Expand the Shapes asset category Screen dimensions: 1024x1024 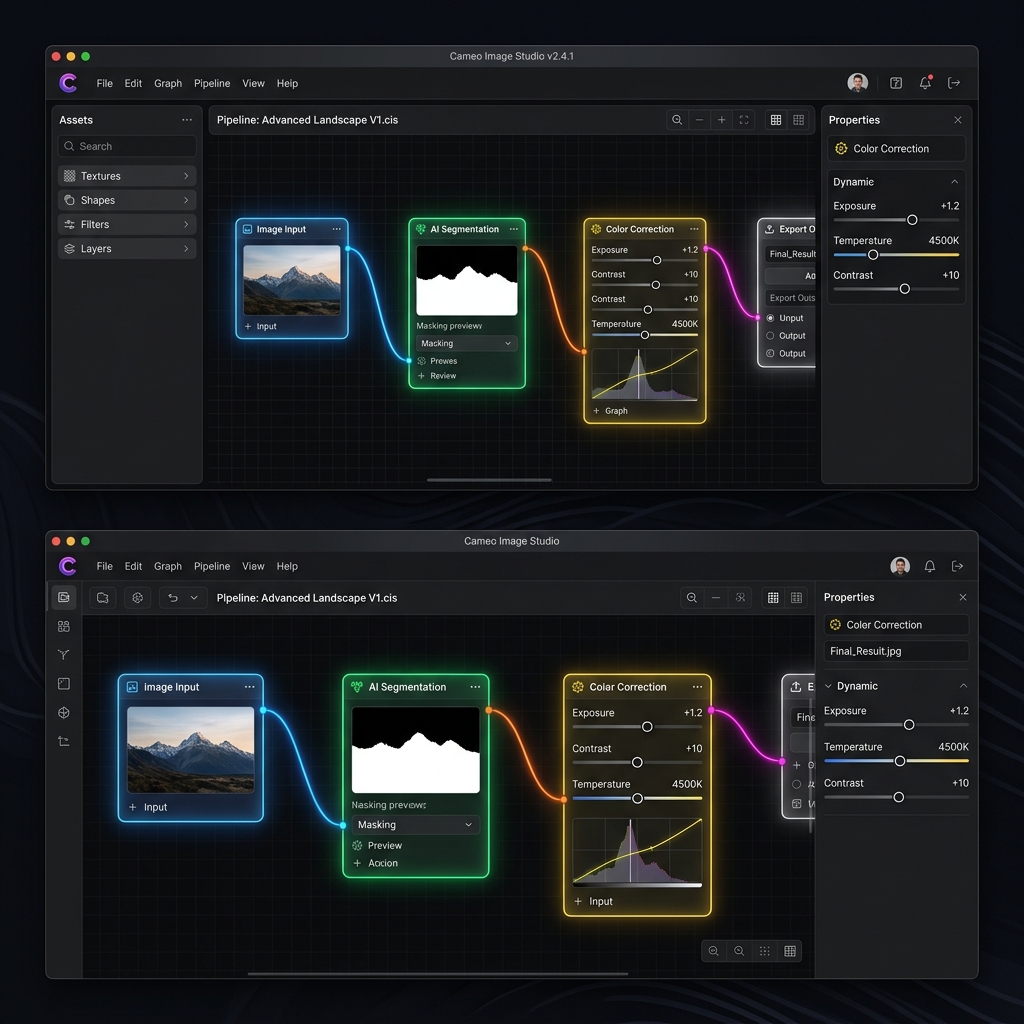pyautogui.click(x=127, y=200)
